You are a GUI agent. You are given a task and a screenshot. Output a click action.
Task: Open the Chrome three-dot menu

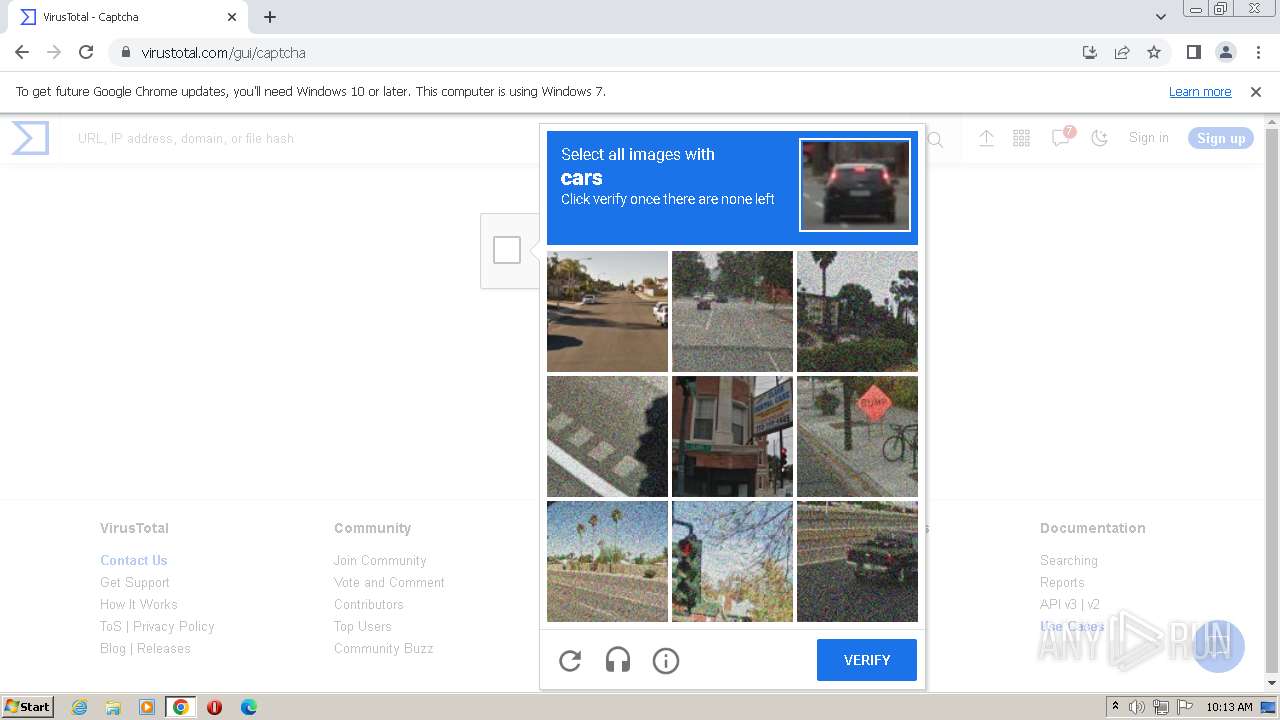[1258, 52]
